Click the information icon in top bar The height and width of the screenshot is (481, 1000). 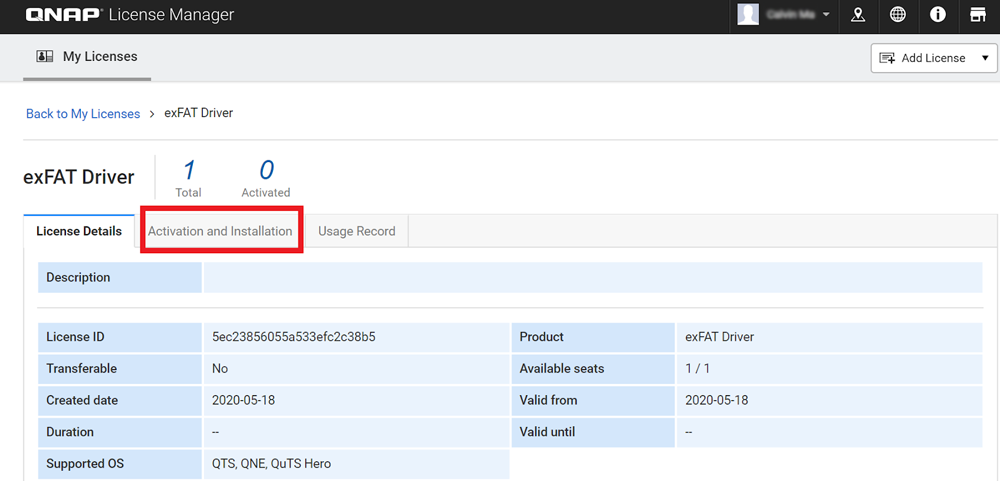938,15
